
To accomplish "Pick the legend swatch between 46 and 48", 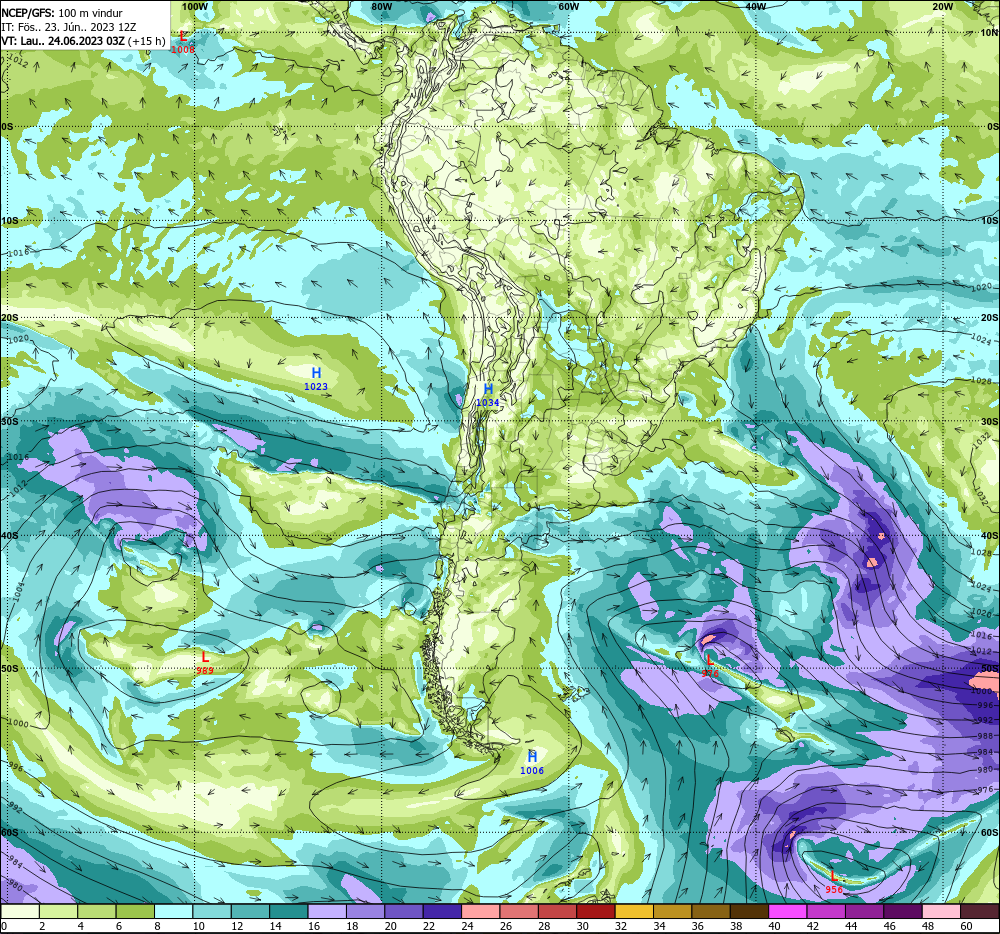I will 904,912.
